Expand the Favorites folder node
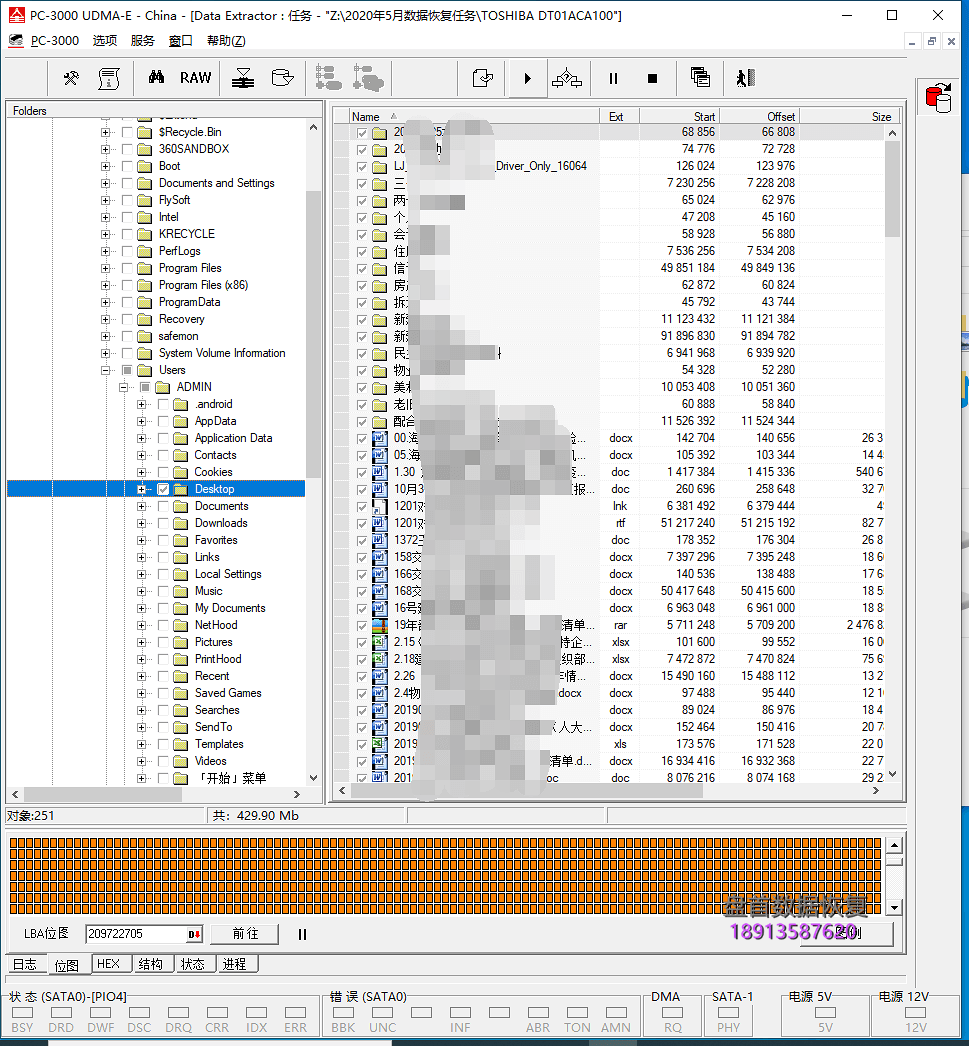The image size is (969, 1046). point(141,540)
